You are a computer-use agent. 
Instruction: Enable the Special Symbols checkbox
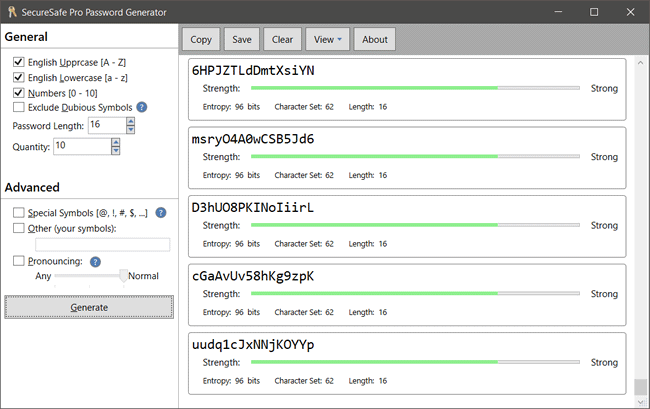19,212
